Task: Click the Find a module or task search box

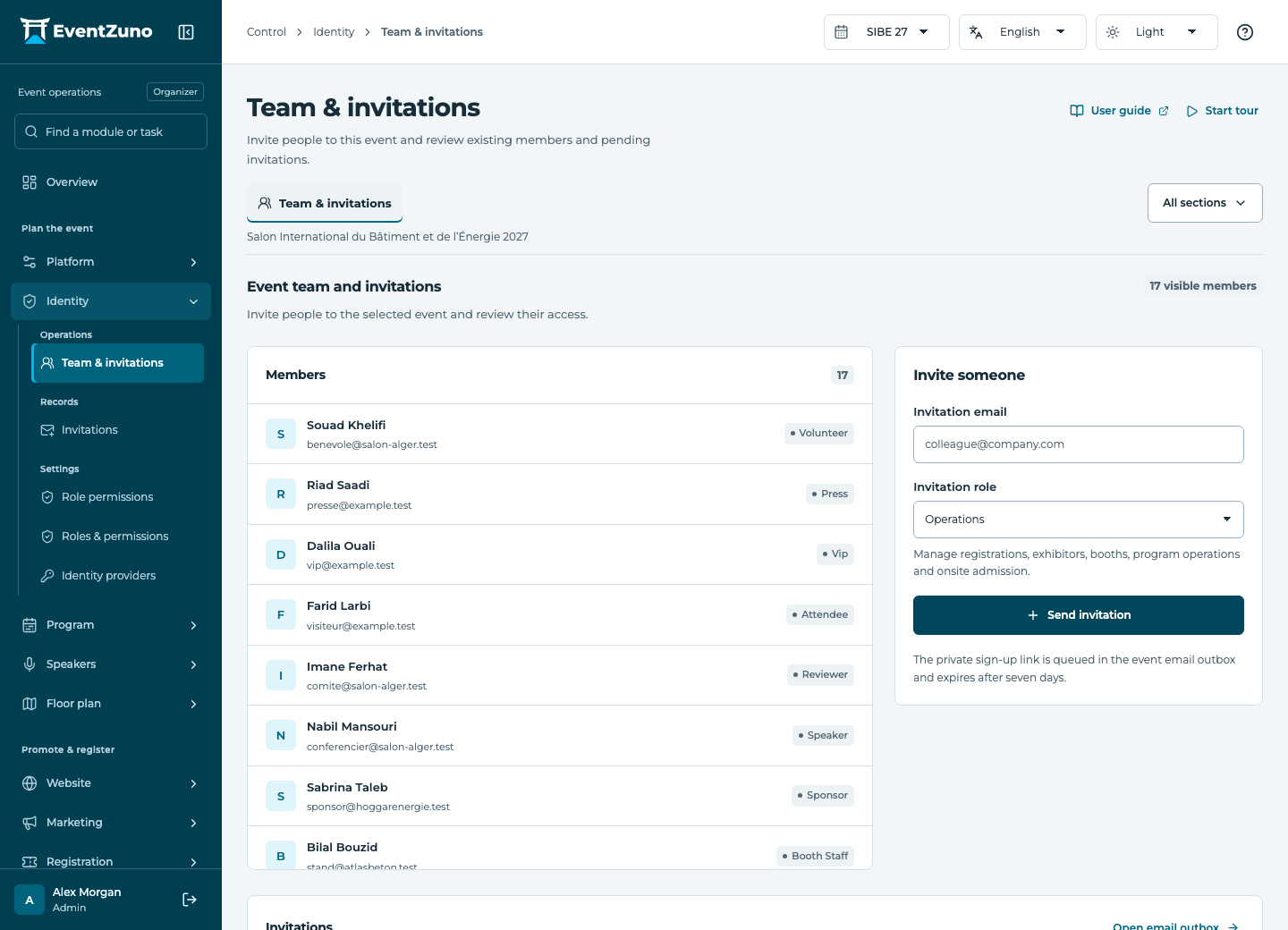Action: click(111, 131)
